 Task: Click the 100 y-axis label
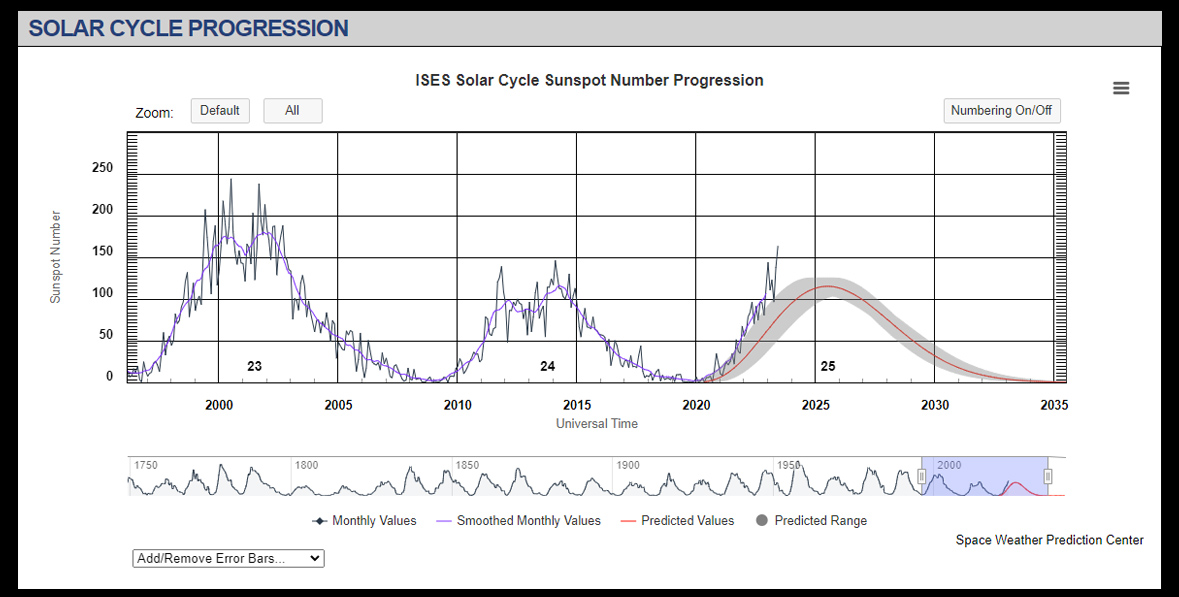coord(103,293)
